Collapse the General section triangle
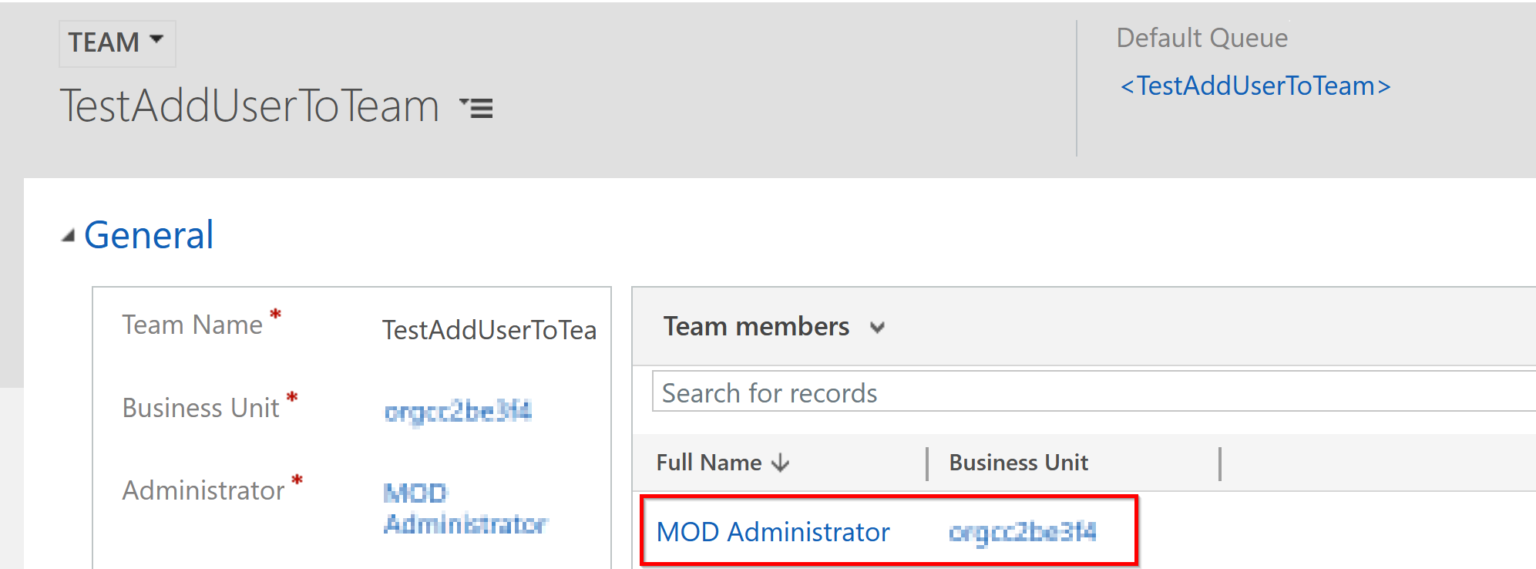The image size is (1536, 569). coord(68,236)
